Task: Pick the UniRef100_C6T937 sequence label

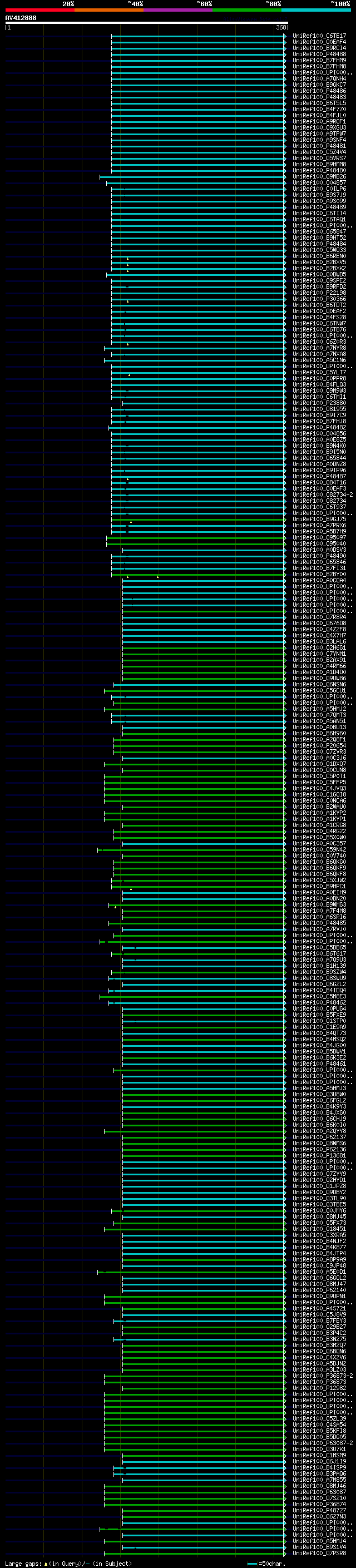Action: click(x=319, y=507)
